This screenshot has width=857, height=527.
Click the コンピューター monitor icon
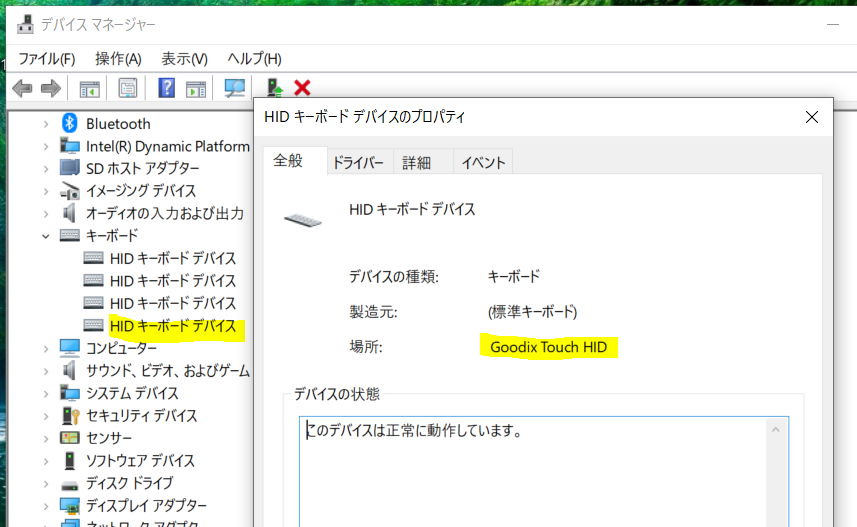tap(69, 348)
